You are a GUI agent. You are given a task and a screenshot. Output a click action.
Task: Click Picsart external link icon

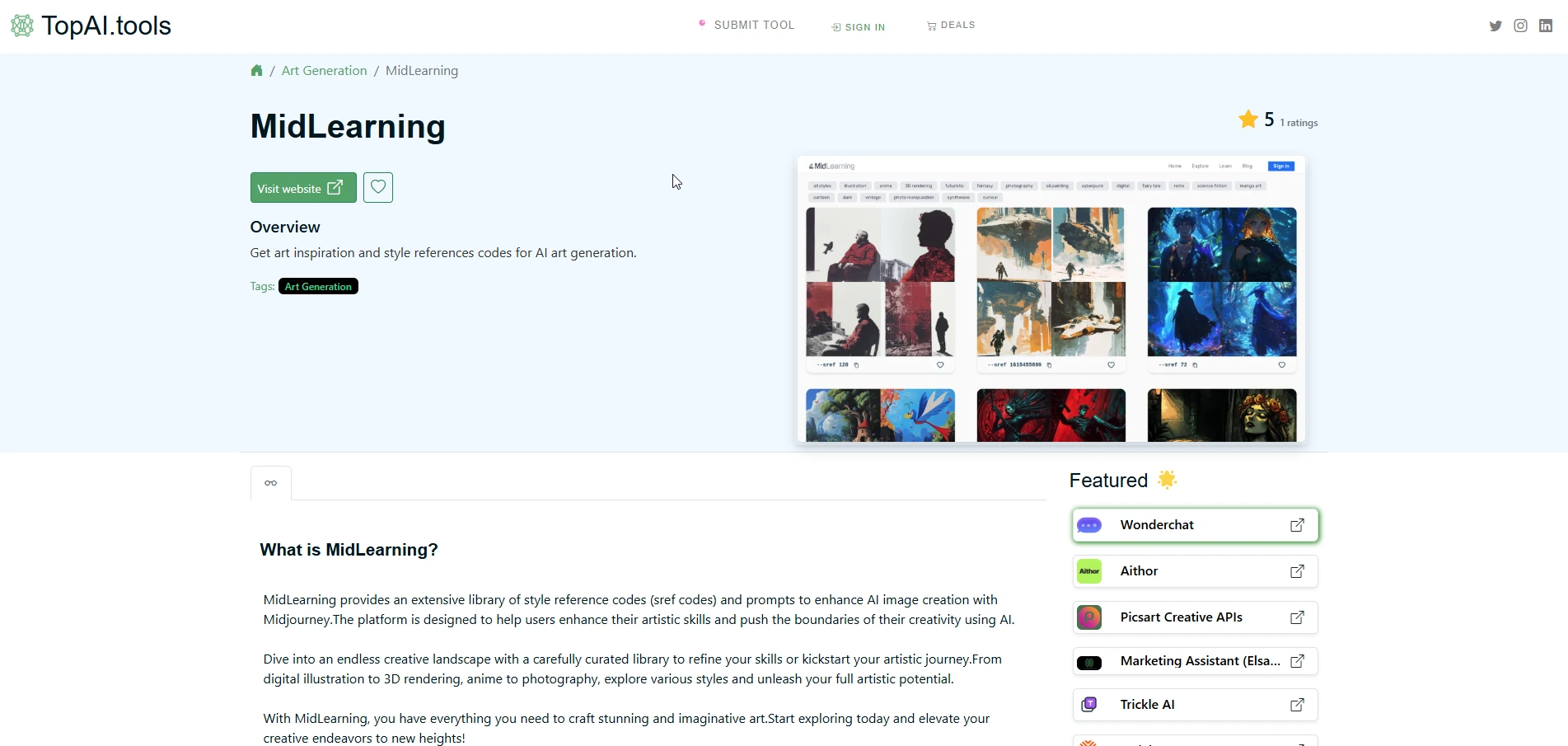[x=1297, y=617]
